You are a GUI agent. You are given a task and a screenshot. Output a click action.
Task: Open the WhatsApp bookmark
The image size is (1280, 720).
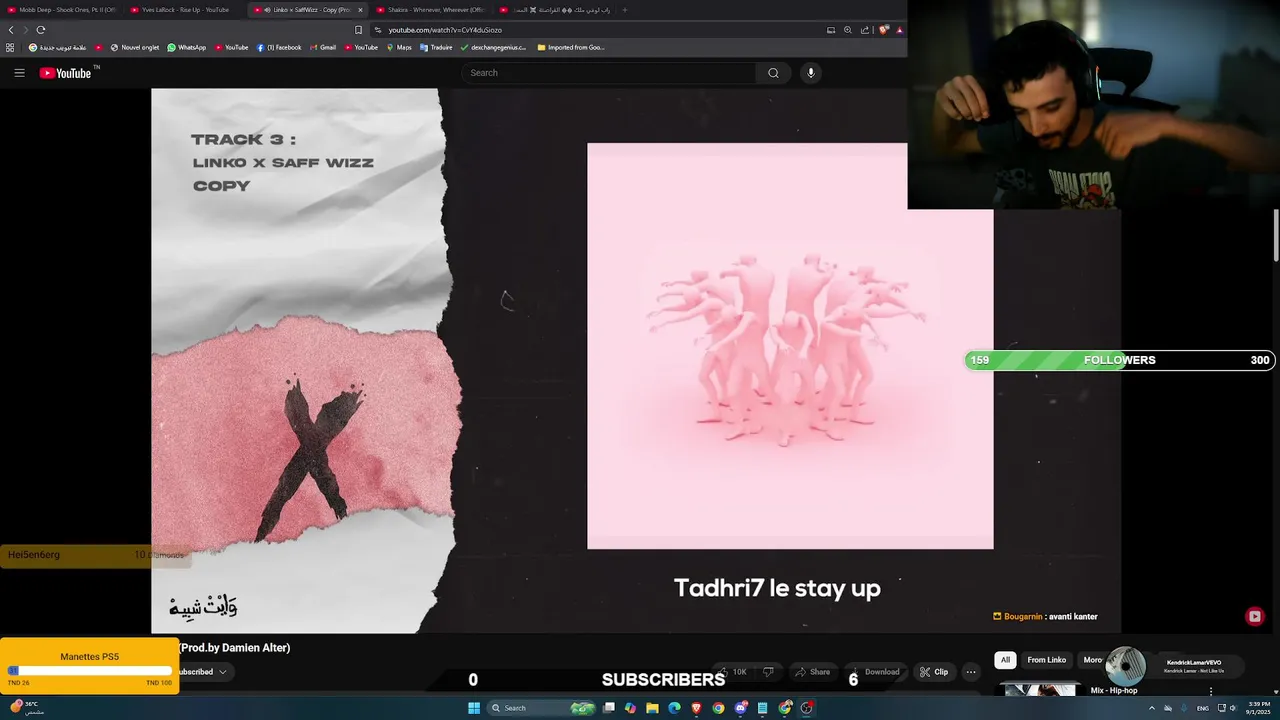tap(187, 47)
